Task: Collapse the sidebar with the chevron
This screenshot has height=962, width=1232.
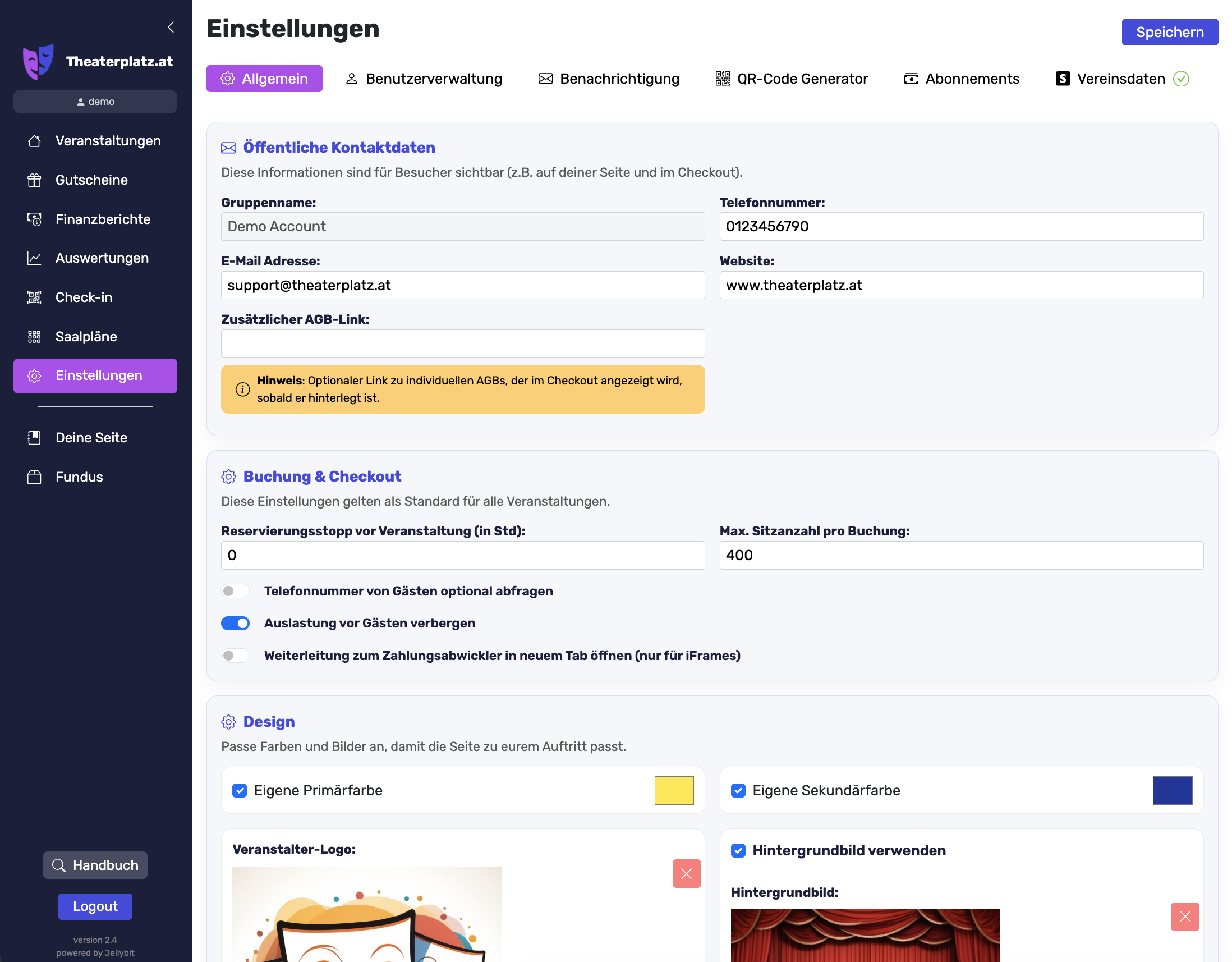Action: (x=171, y=26)
